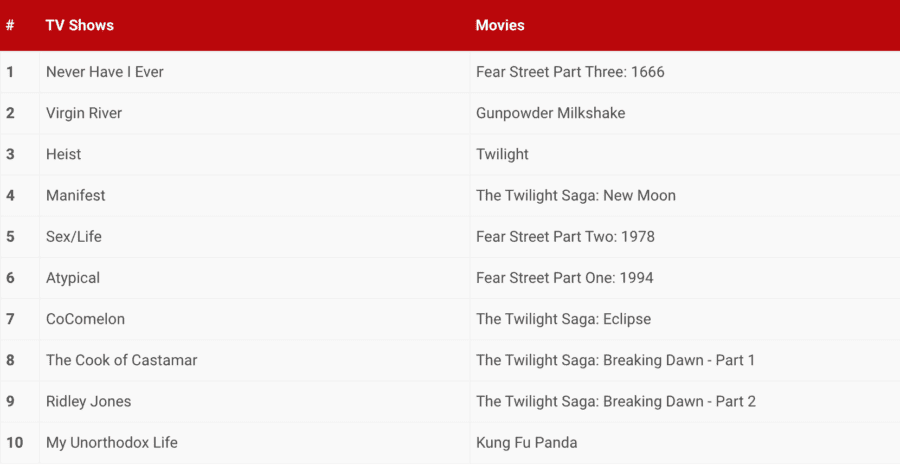Click the # column header
900x465 pixels.
tap(10, 25)
